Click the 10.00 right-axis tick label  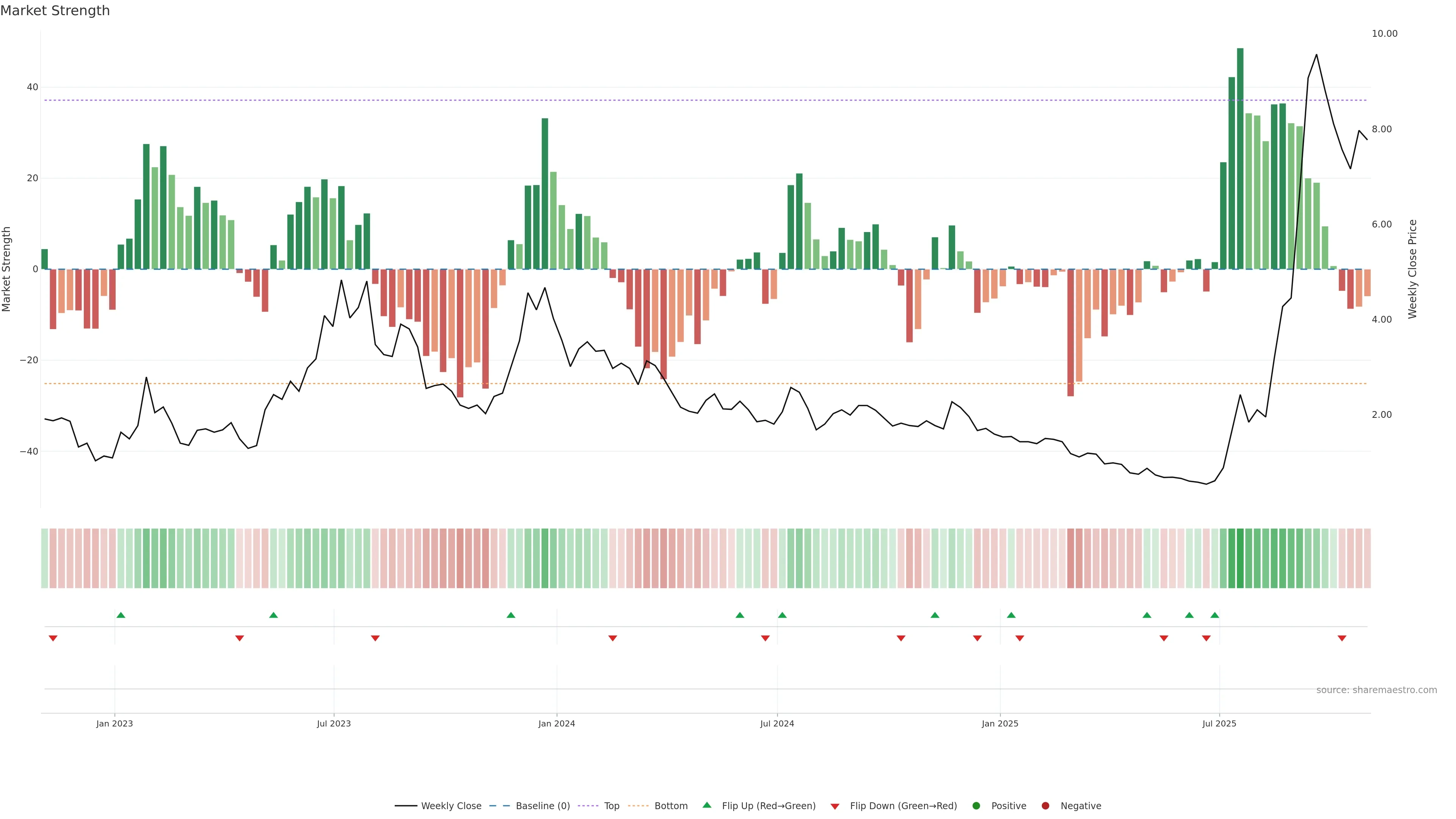click(x=1384, y=34)
